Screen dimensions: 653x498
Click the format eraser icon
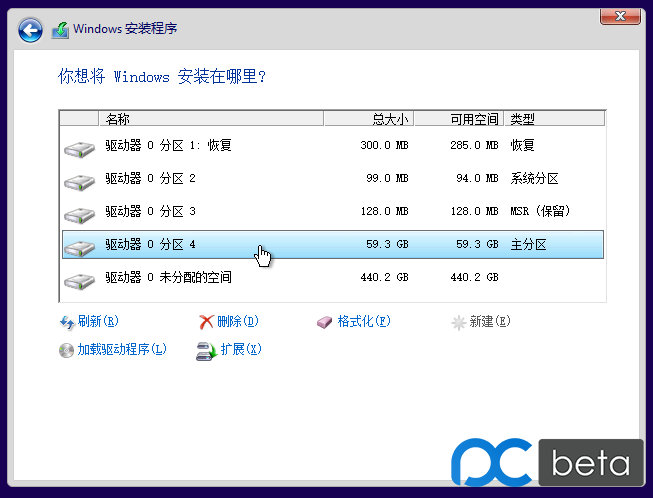[325, 322]
